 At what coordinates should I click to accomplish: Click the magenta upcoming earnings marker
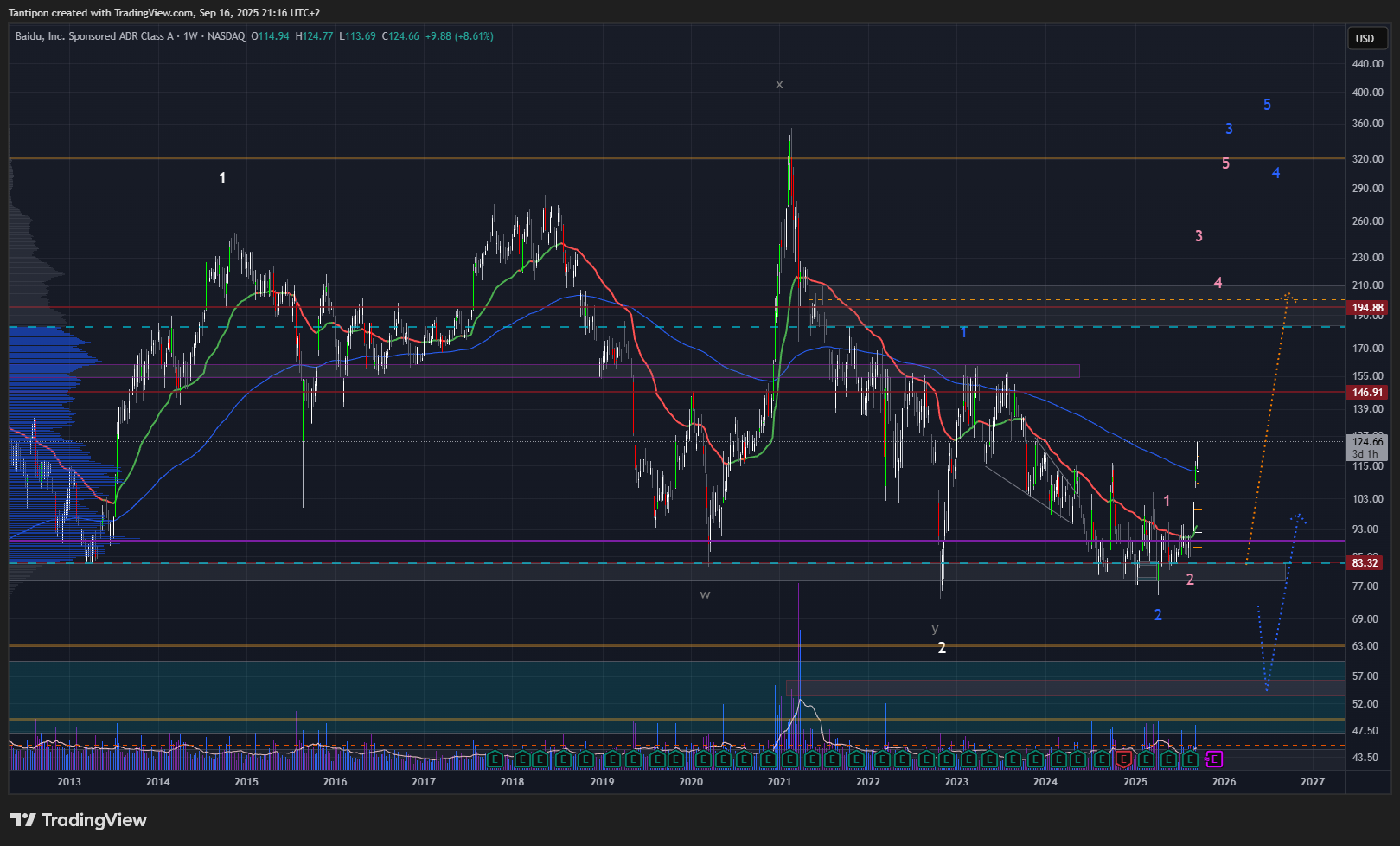(1214, 759)
